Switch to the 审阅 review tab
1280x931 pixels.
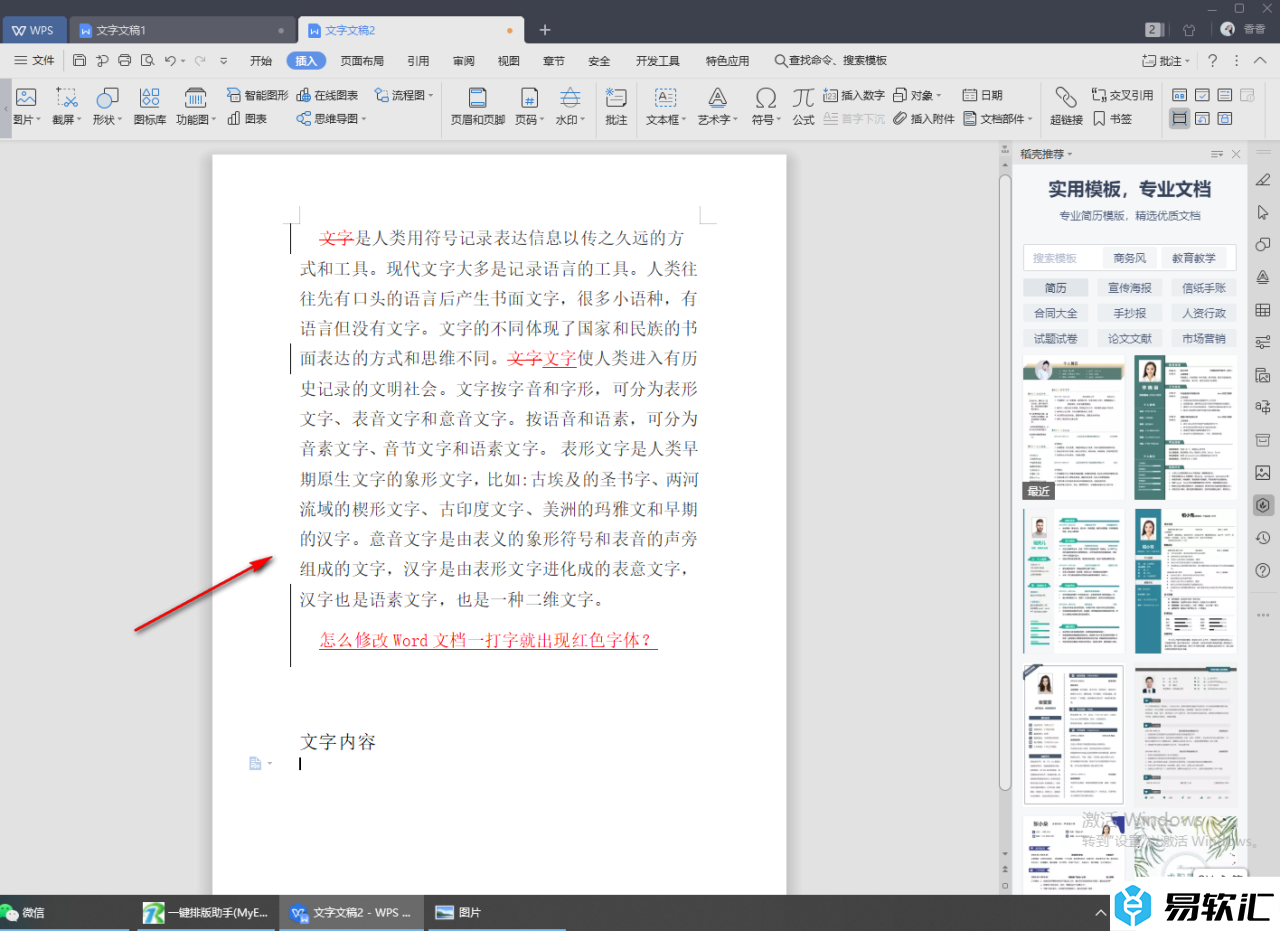point(464,61)
